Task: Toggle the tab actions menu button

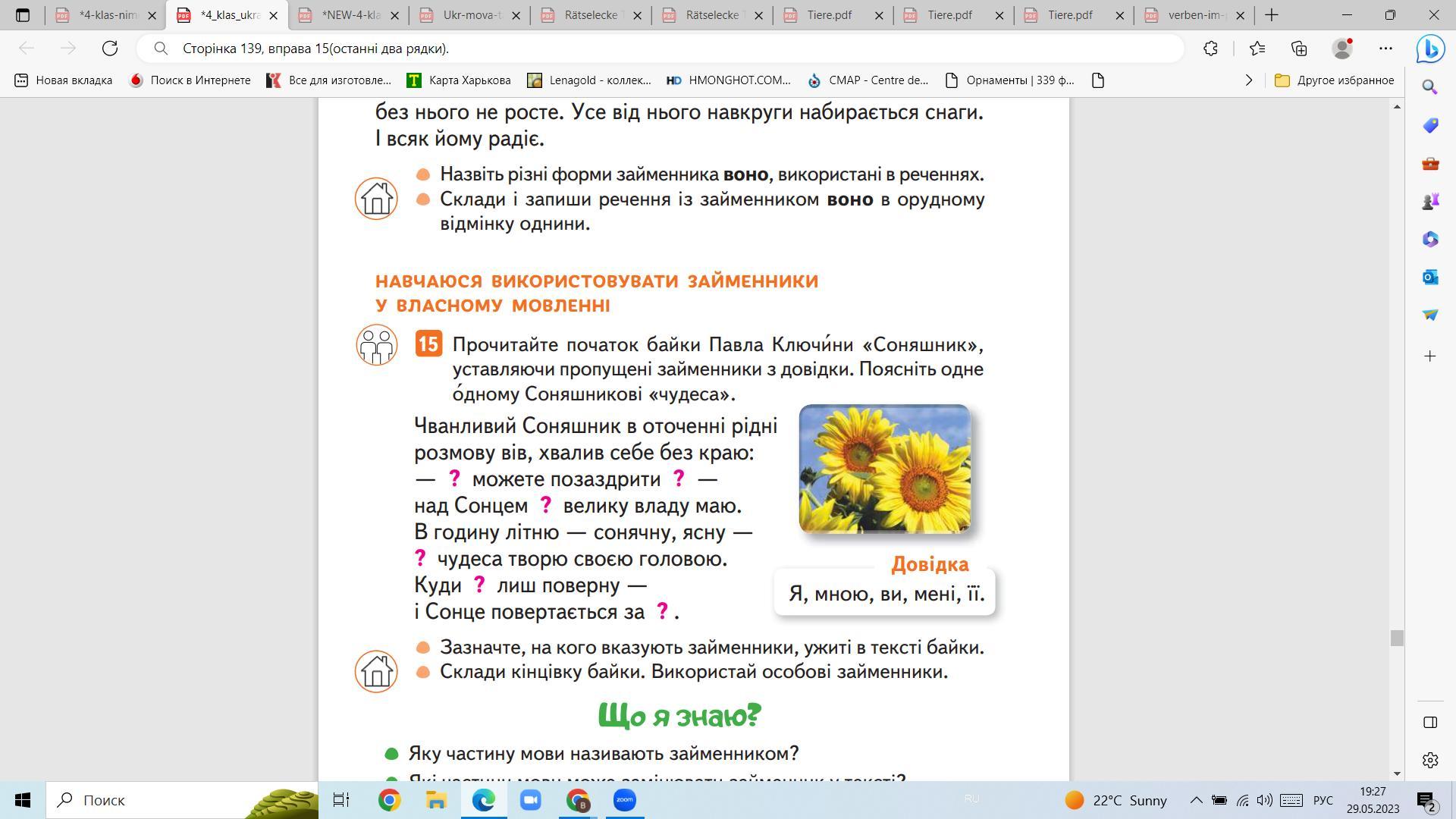Action: [23, 15]
